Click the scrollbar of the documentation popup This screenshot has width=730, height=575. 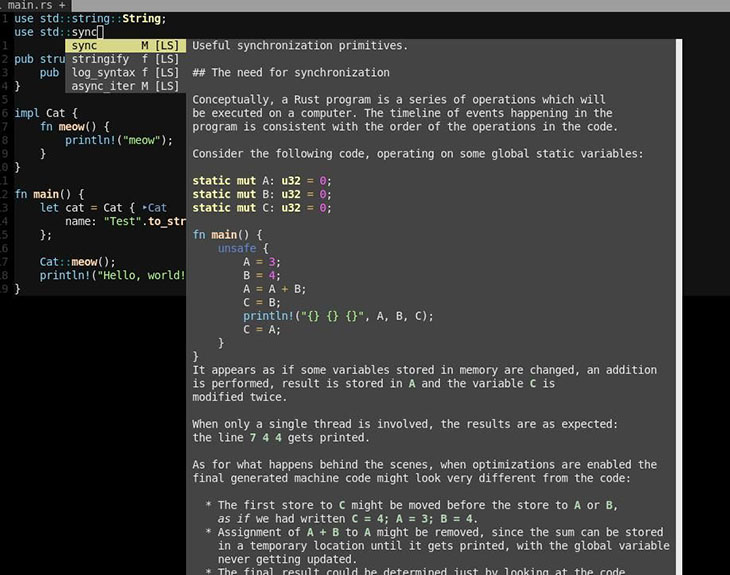click(x=679, y=300)
